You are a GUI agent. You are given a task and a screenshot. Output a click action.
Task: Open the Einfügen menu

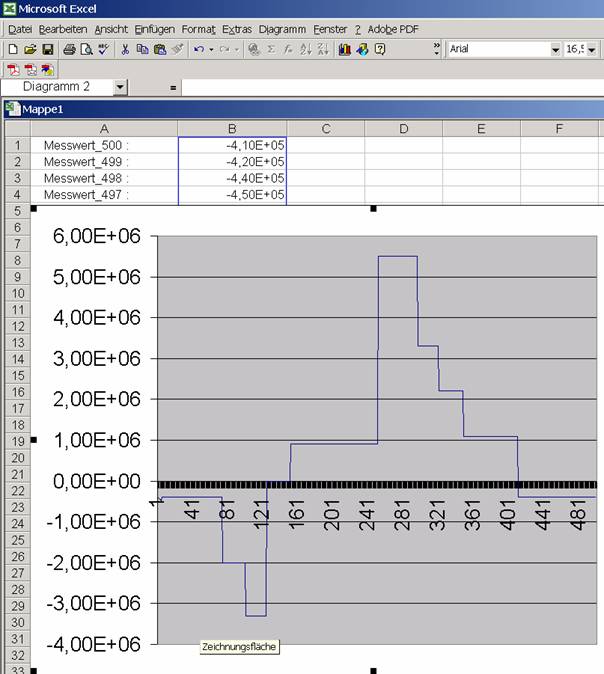(154, 29)
